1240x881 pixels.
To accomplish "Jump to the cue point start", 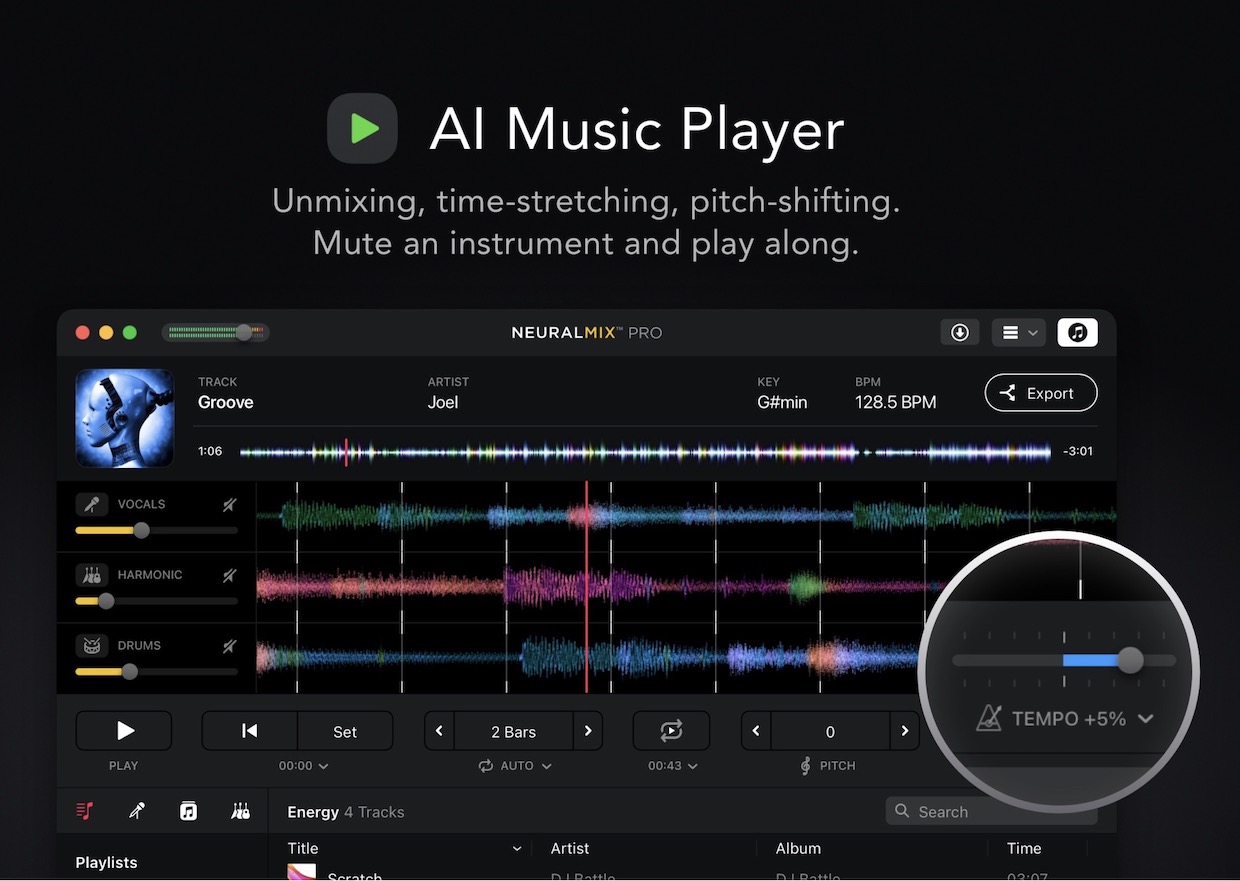I will (250, 731).
